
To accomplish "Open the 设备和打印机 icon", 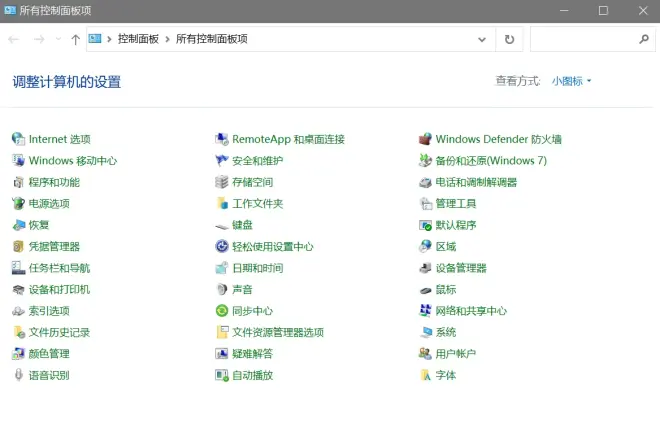I will click(x=18, y=289).
